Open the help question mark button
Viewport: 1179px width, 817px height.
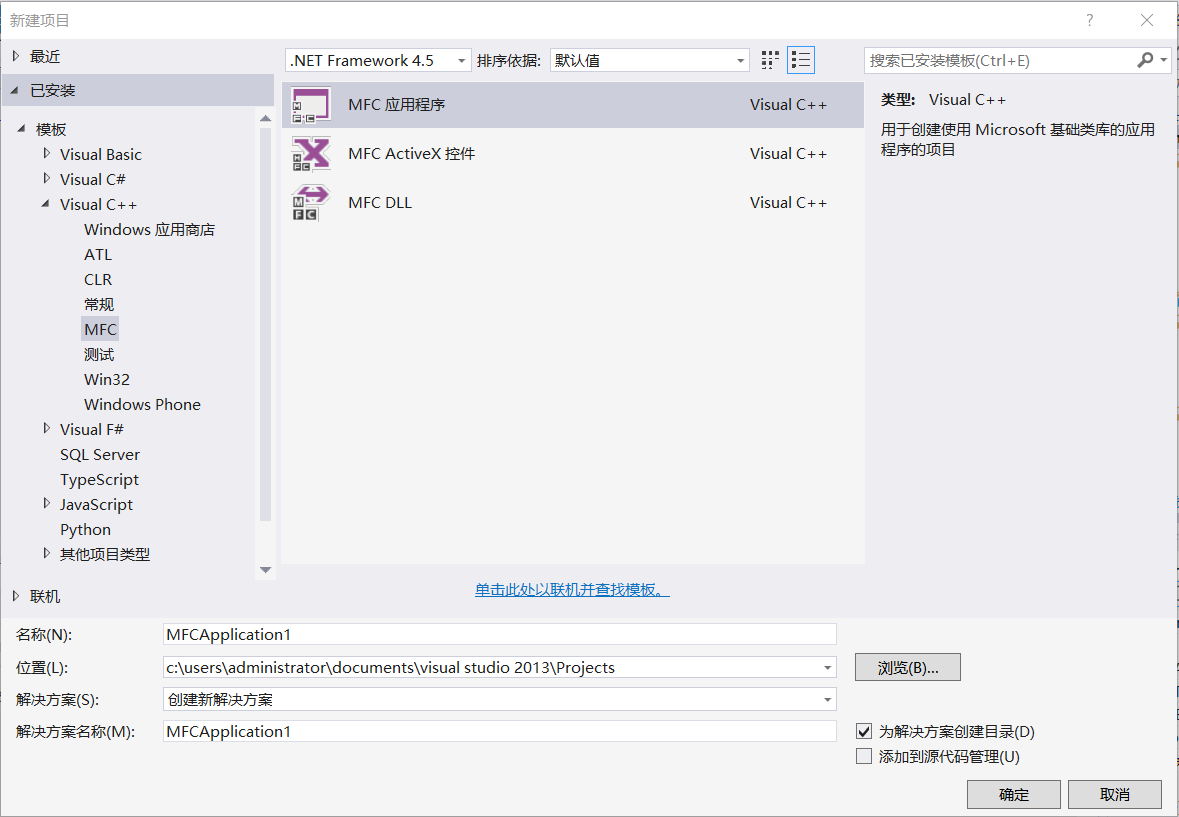tap(1090, 20)
